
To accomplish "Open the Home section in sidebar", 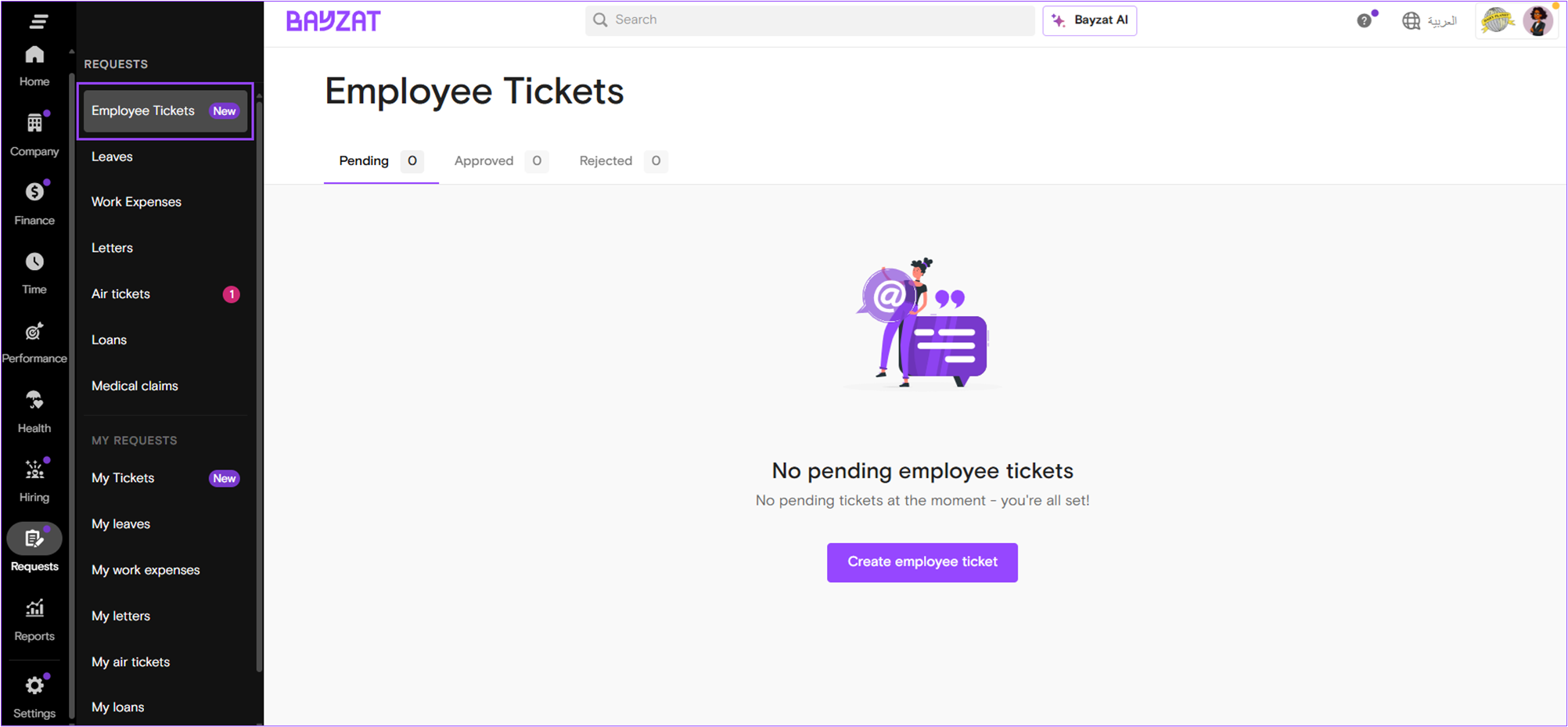I will click(34, 65).
